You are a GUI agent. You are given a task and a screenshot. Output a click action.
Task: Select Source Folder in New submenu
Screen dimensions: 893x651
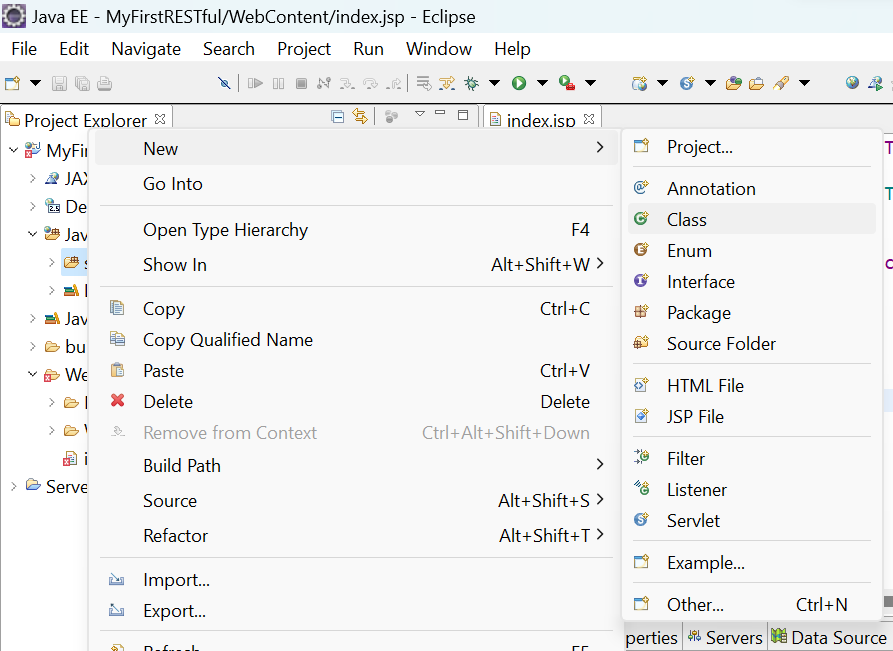pos(752,343)
